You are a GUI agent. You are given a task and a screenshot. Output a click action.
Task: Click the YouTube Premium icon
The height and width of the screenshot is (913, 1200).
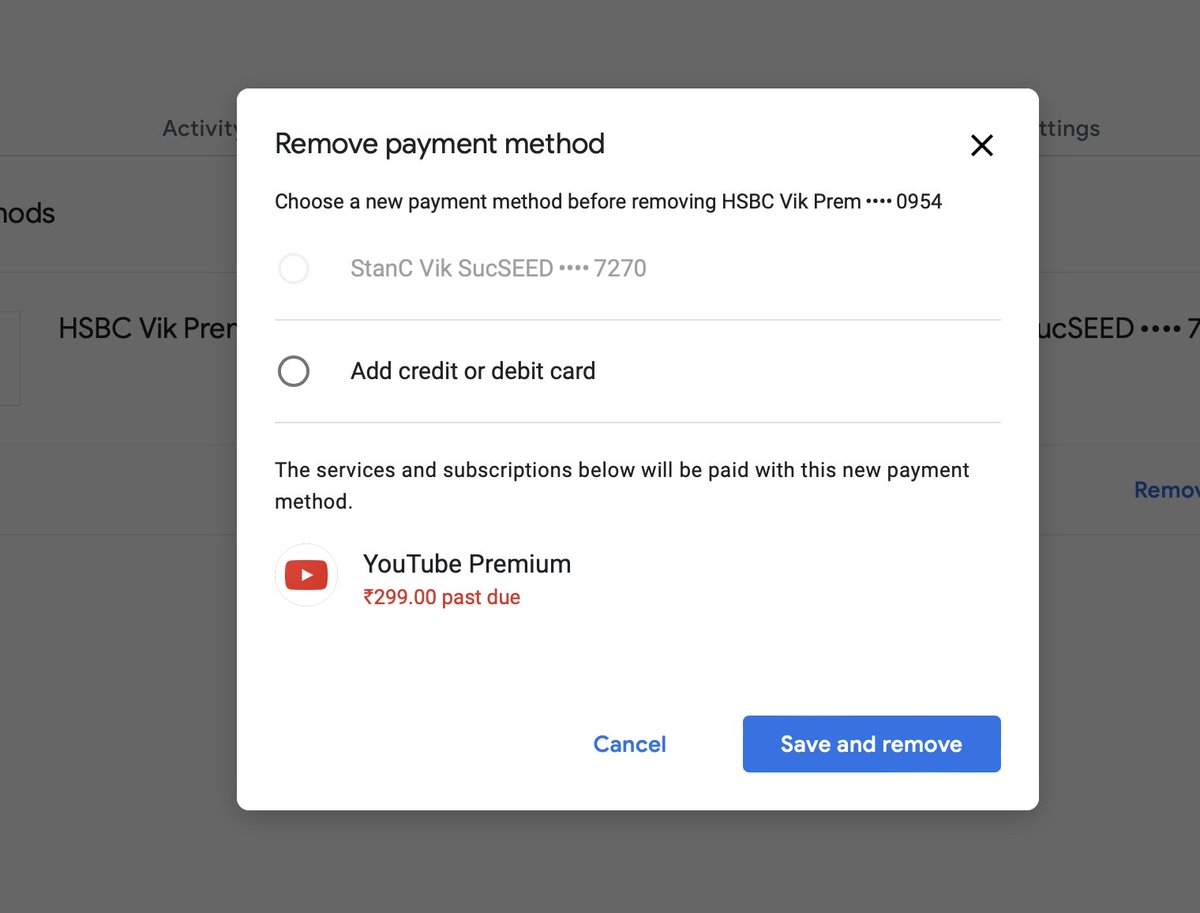pos(306,575)
